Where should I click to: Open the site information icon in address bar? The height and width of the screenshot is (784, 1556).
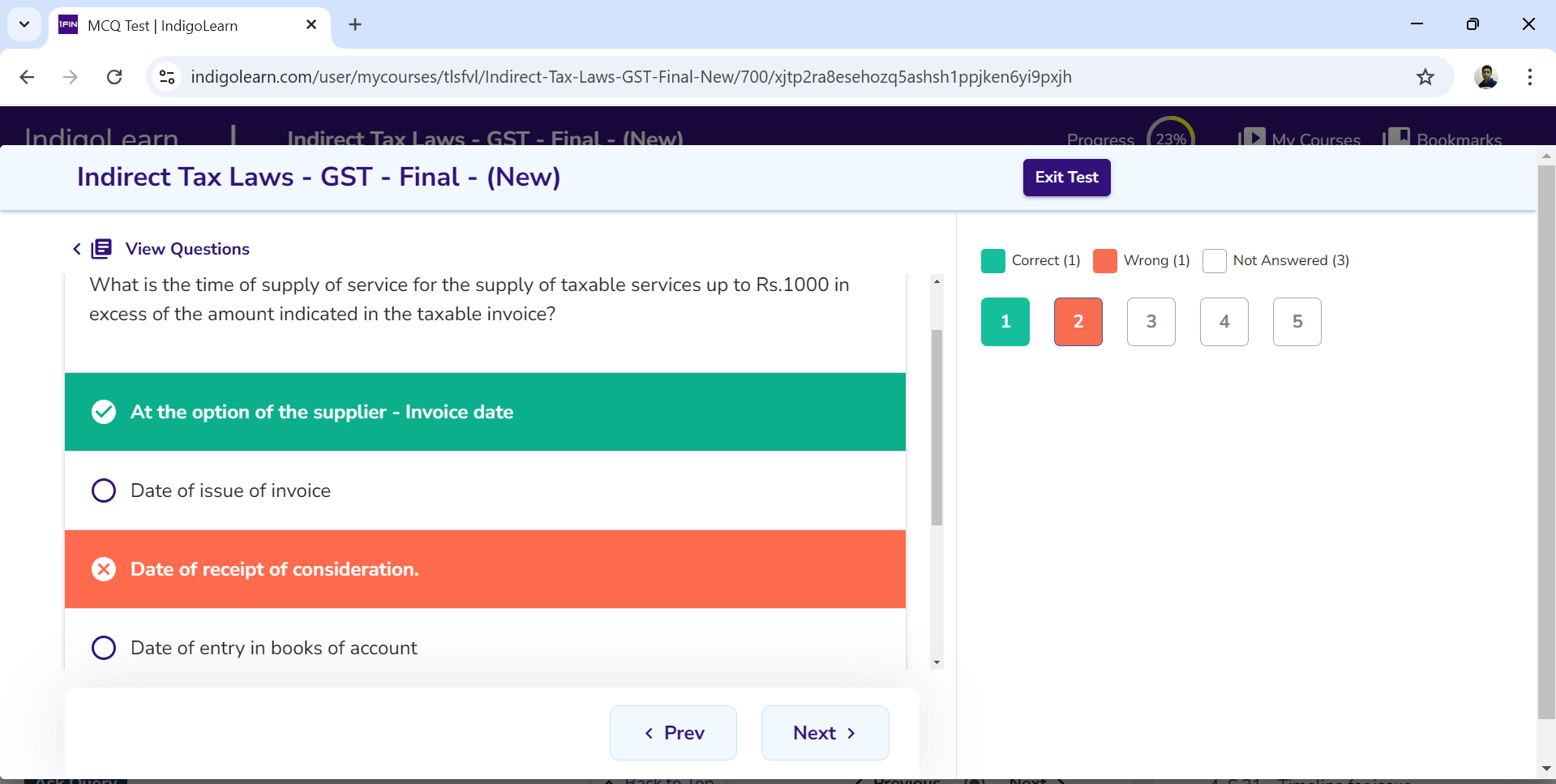[x=167, y=77]
